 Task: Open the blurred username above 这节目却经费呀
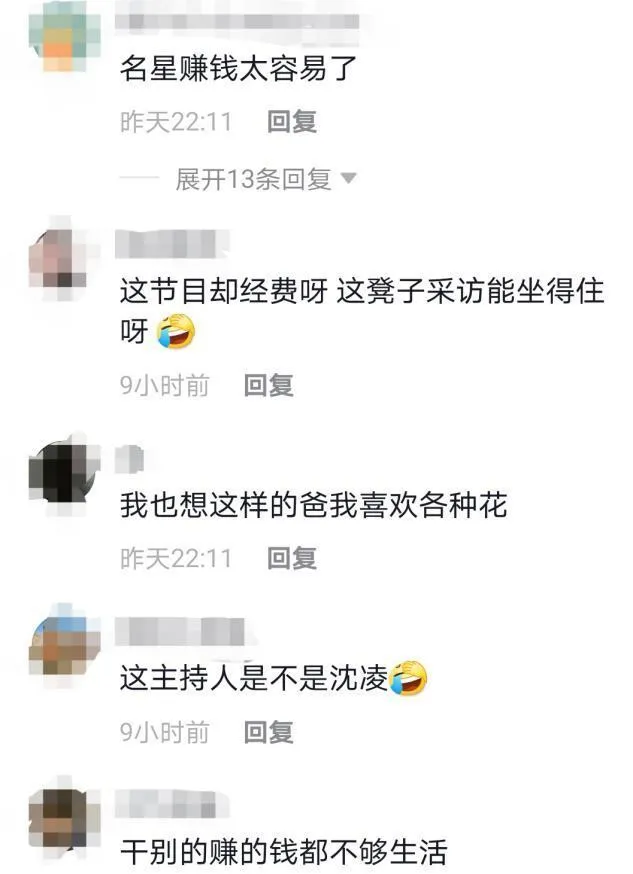tap(172, 244)
